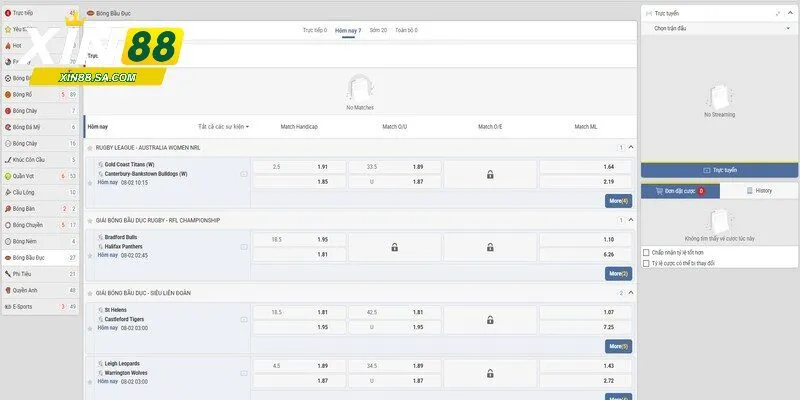The width and height of the screenshot is (800, 400).
Task: Select the 1.91 handicap odds for Gold Coast Titans
Action: [x=322, y=166]
